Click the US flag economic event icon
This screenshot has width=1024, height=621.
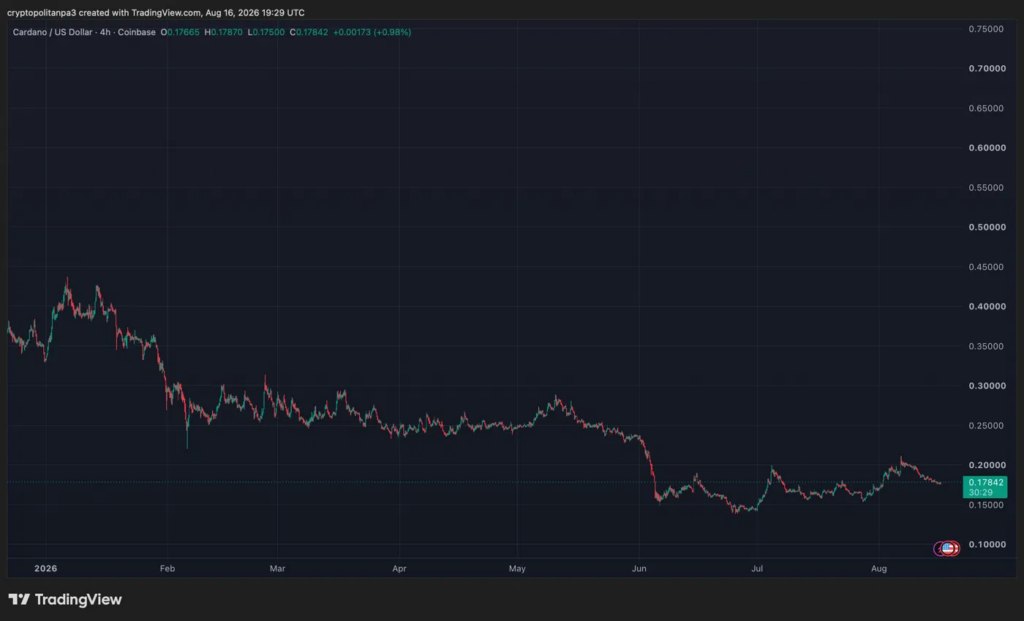click(x=948, y=549)
